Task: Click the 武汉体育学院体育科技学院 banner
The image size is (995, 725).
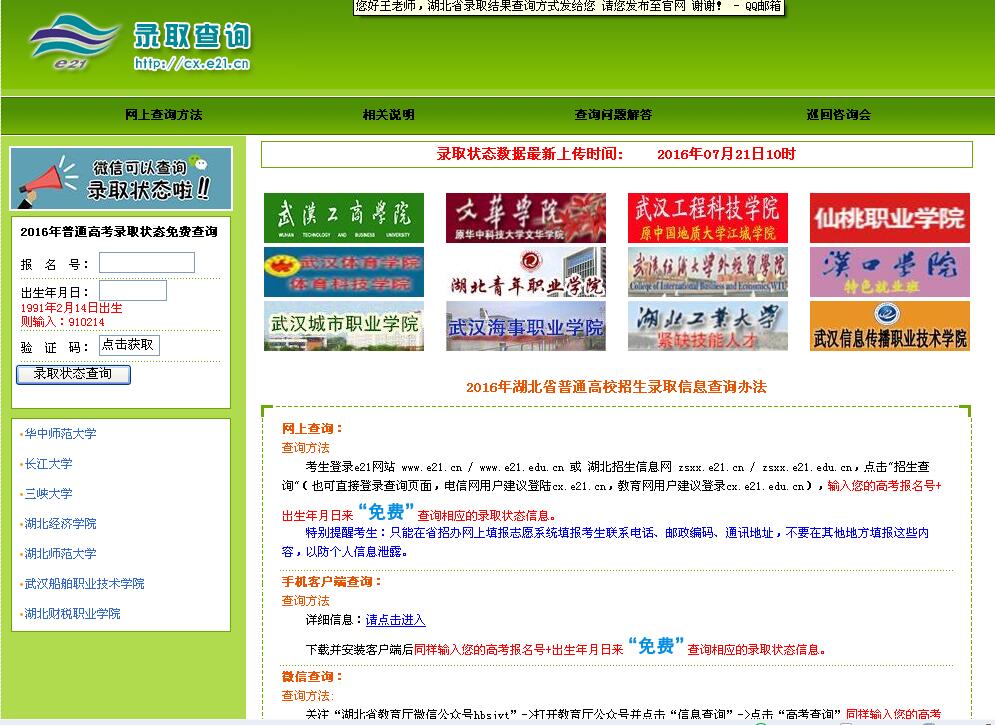Action: coord(344,272)
